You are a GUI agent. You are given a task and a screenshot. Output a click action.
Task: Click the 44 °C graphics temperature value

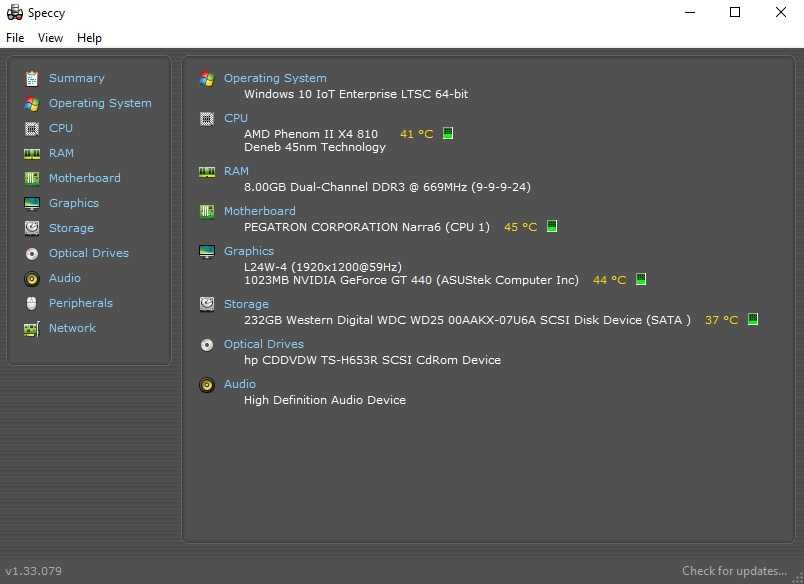[x=609, y=280]
